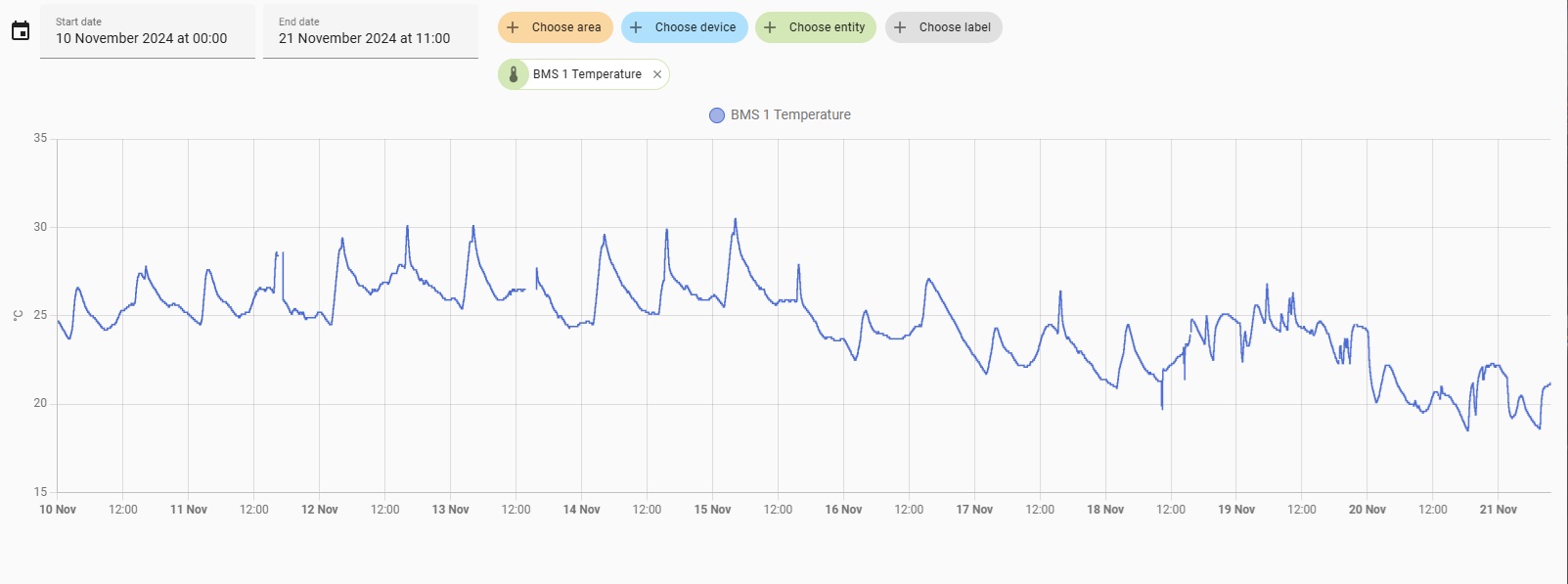The image size is (1568, 584).
Task: Click the highest temperature peak near 15 Nov
Action: [x=736, y=219]
